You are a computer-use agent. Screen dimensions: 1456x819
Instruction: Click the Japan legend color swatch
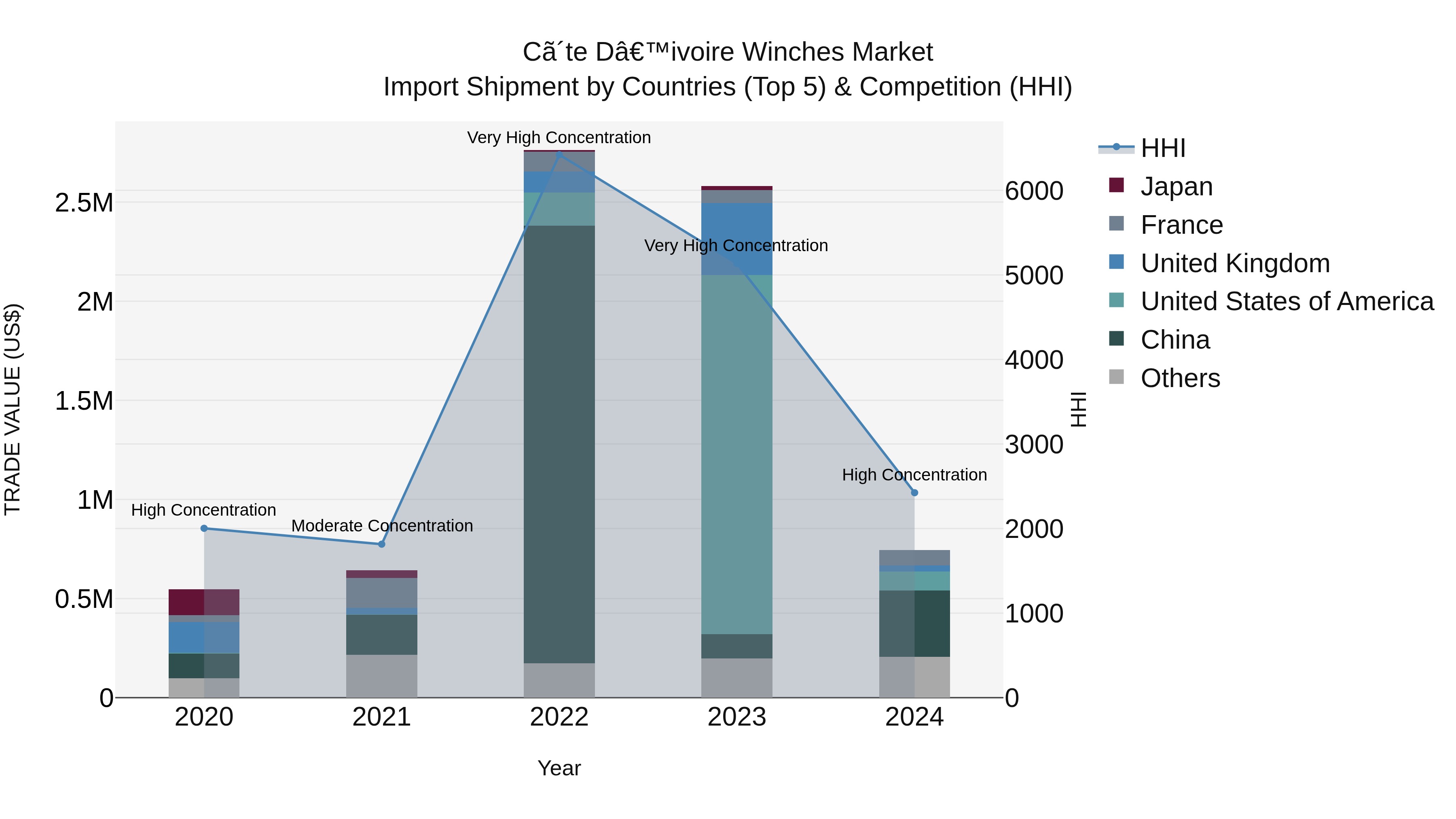(x=1116, y=185)
